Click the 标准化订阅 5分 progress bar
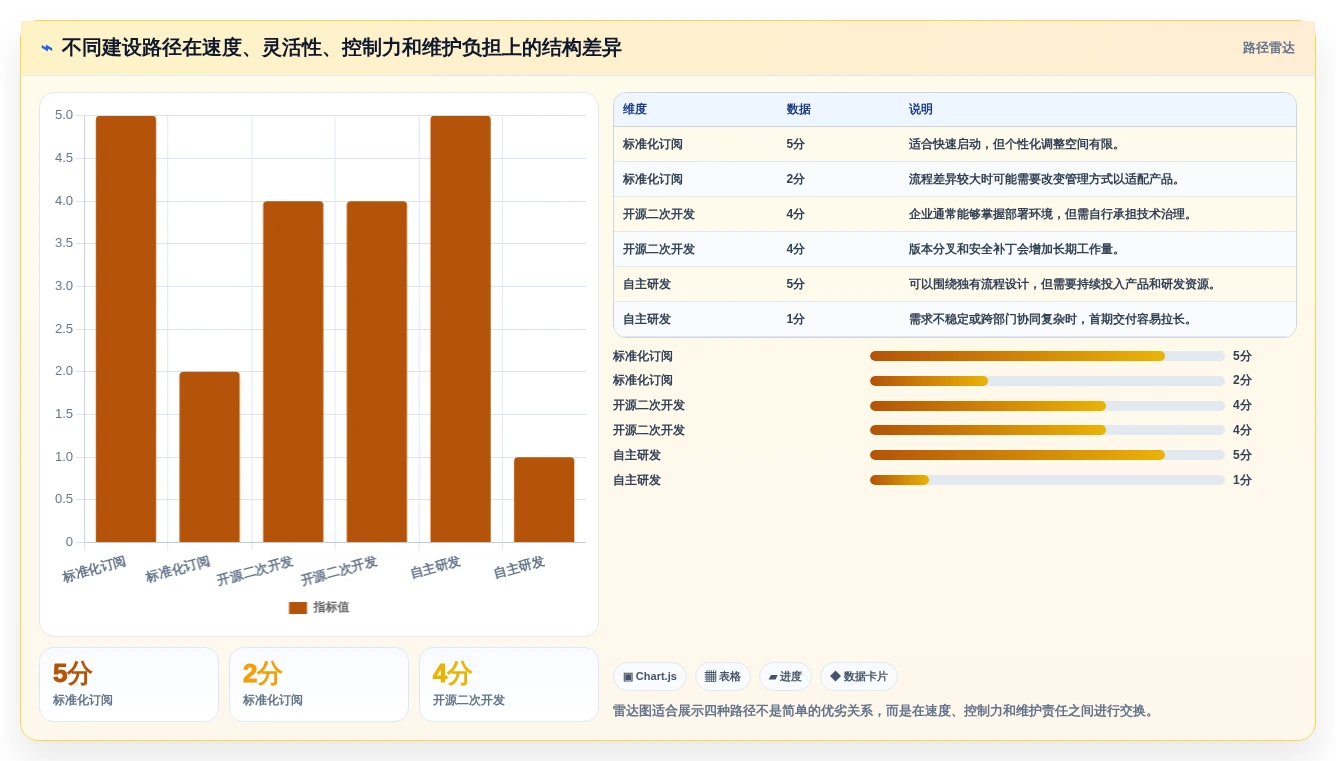This screenshot has height=761, width=1336. click(x=1047, y=356)
